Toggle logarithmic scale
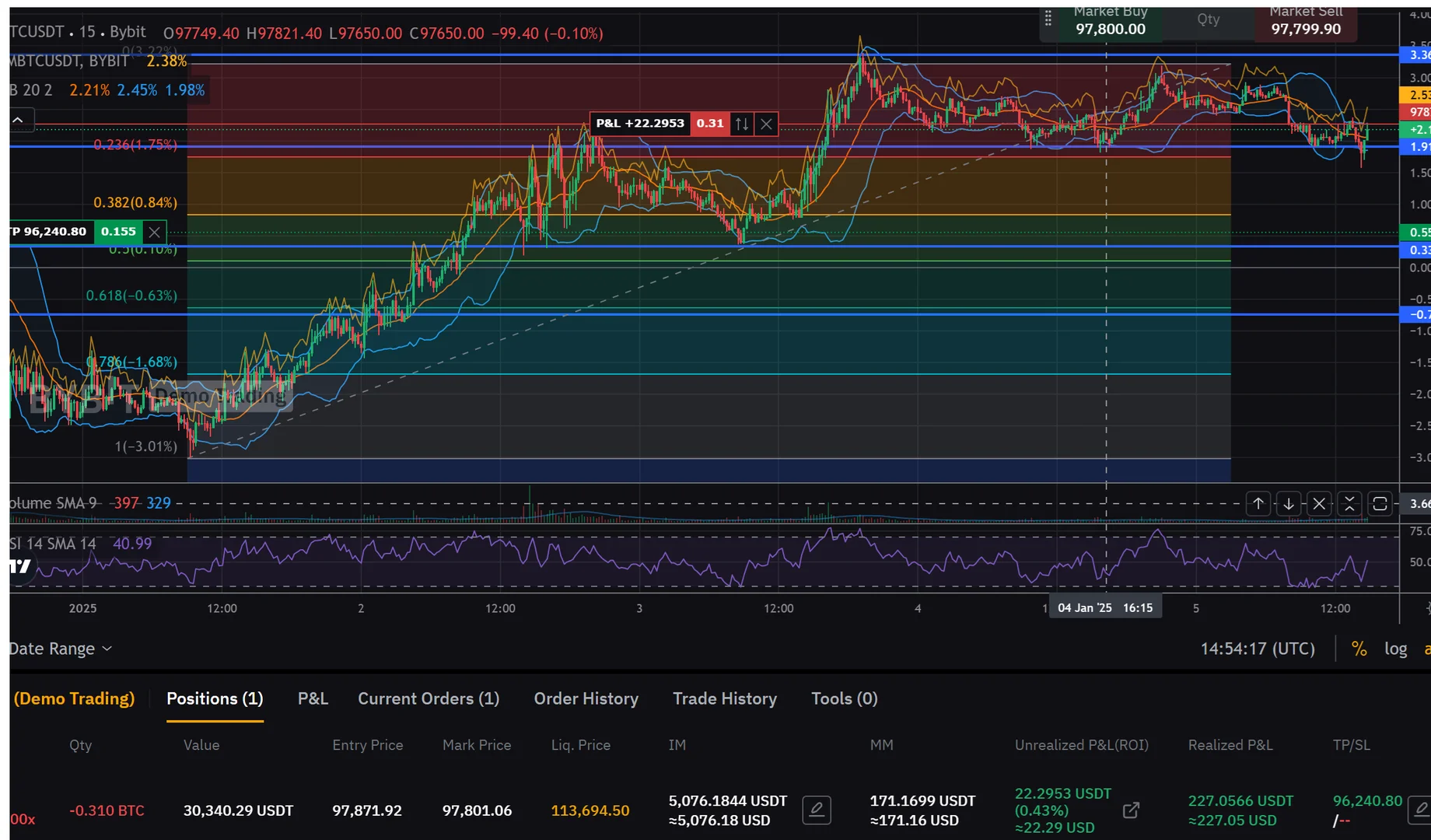 1395,649
